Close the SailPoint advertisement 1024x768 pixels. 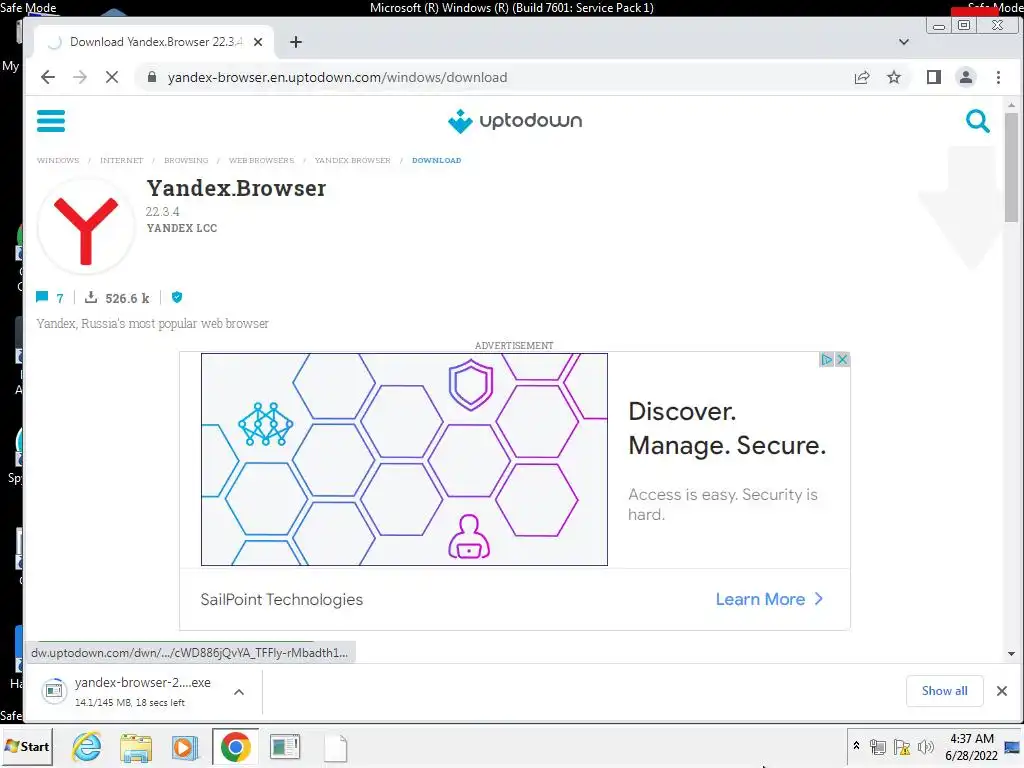(842, 359)
